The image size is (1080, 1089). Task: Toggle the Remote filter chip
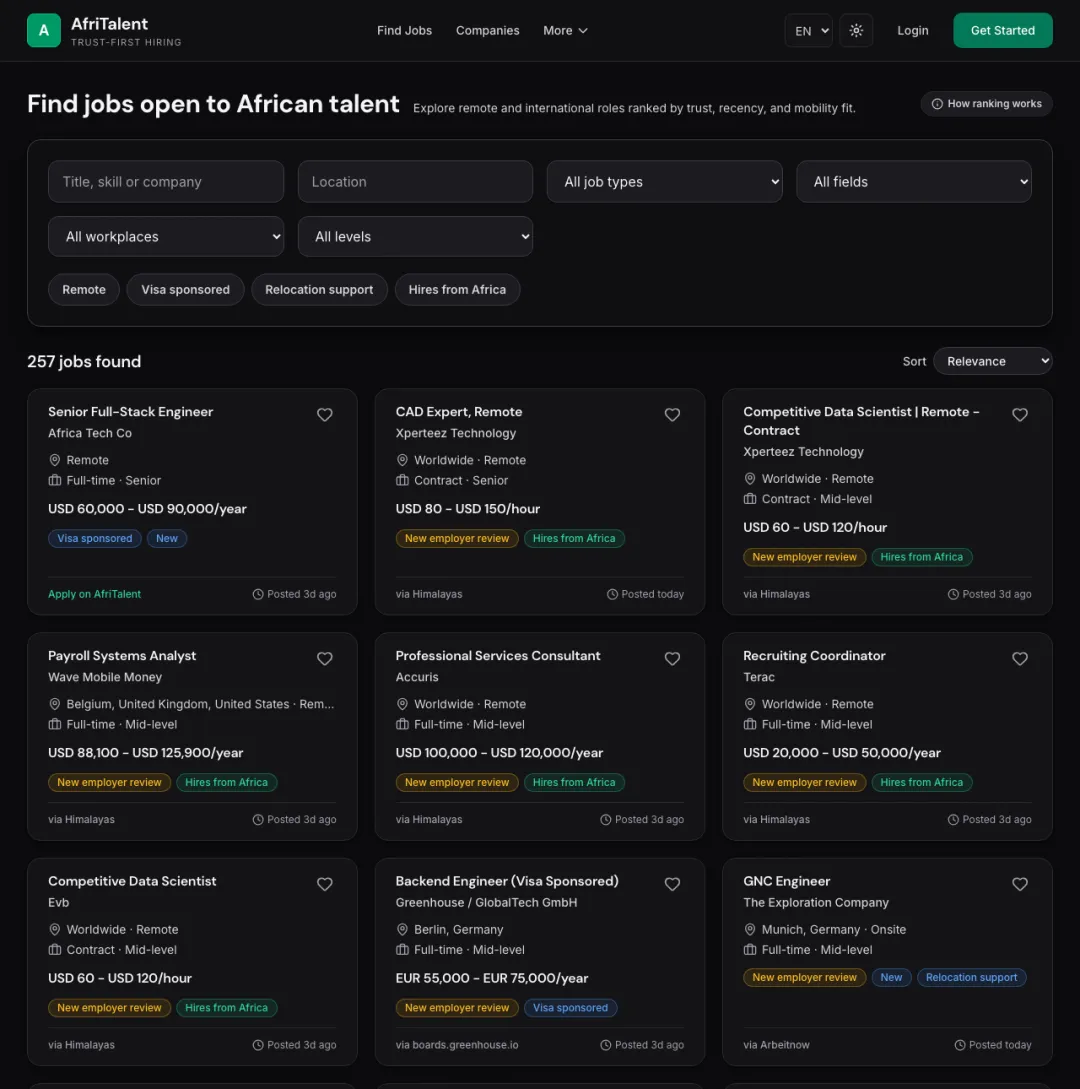[x=84, y=290]
